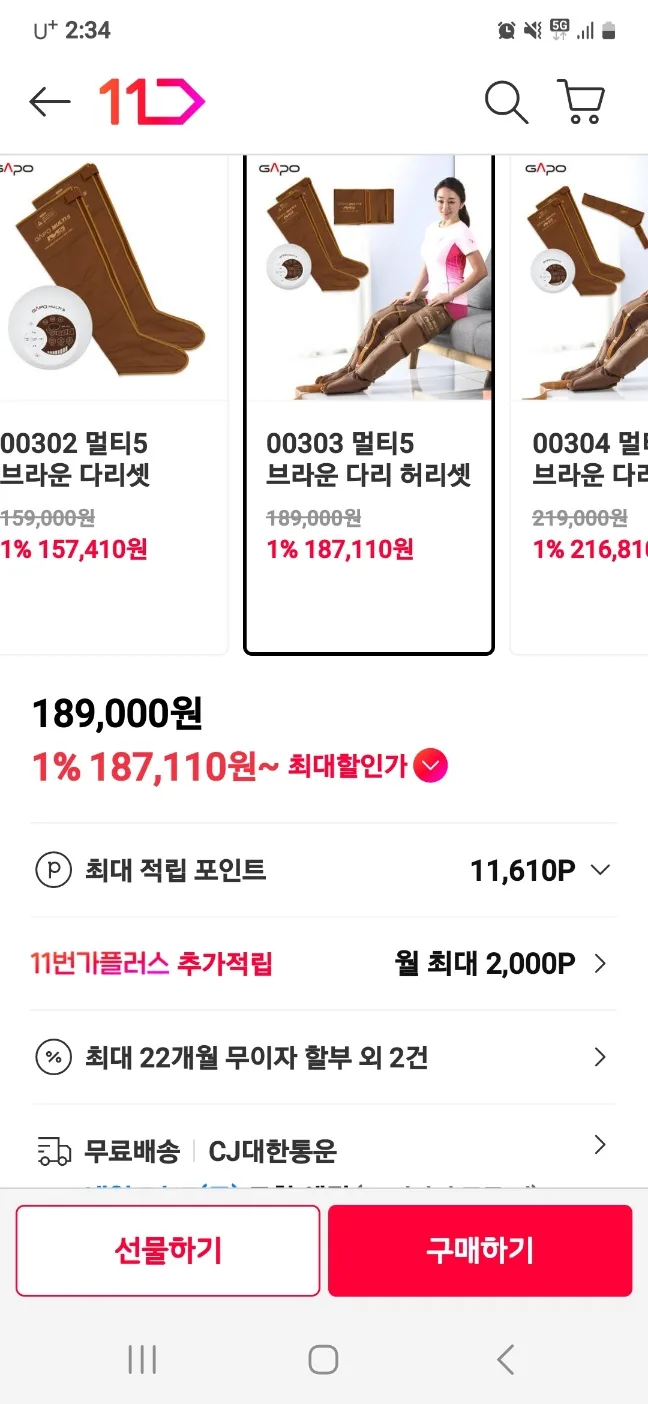This screenshot has width=648, height=1404.
Task: Open 11번가플러스 추가적립 chevron
Action: click(600, 963)
